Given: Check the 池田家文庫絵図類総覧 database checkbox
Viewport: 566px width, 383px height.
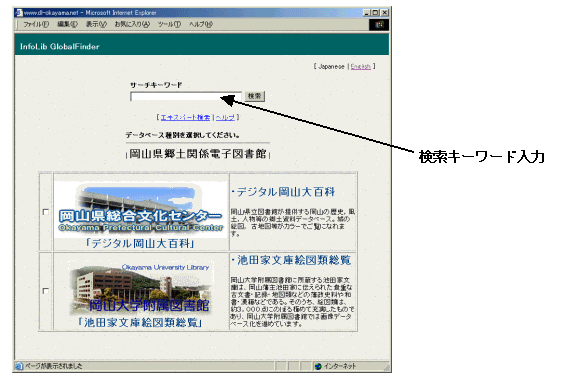Looking at the screenshot, I should coord(46,291).
